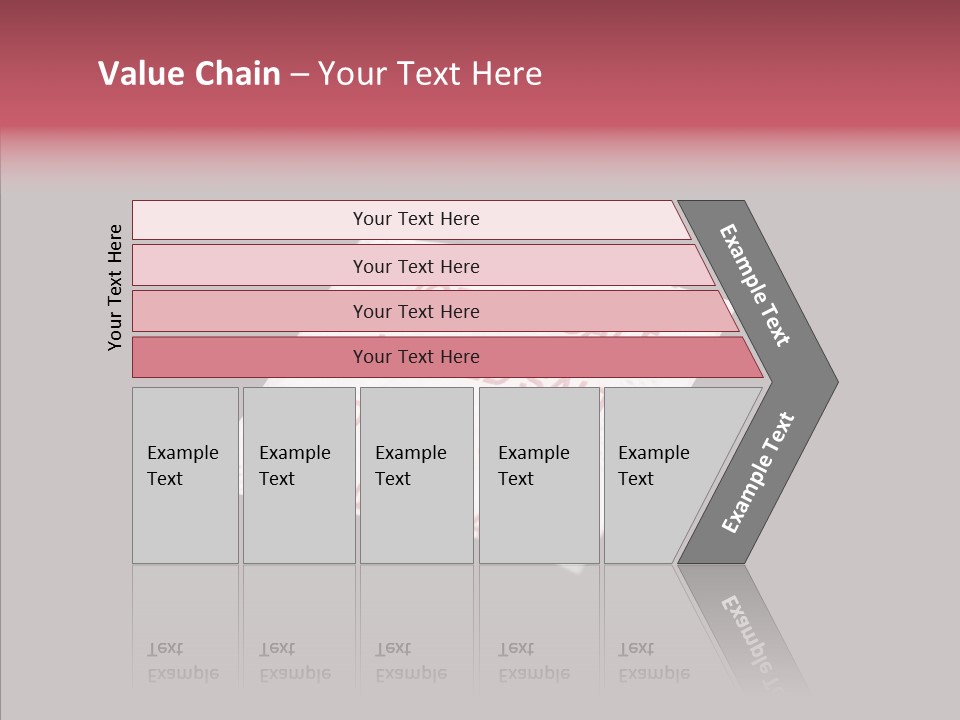The image size is (960, 720).
Task: Select the mirrored text under the second box
Action: coord(295,661)
